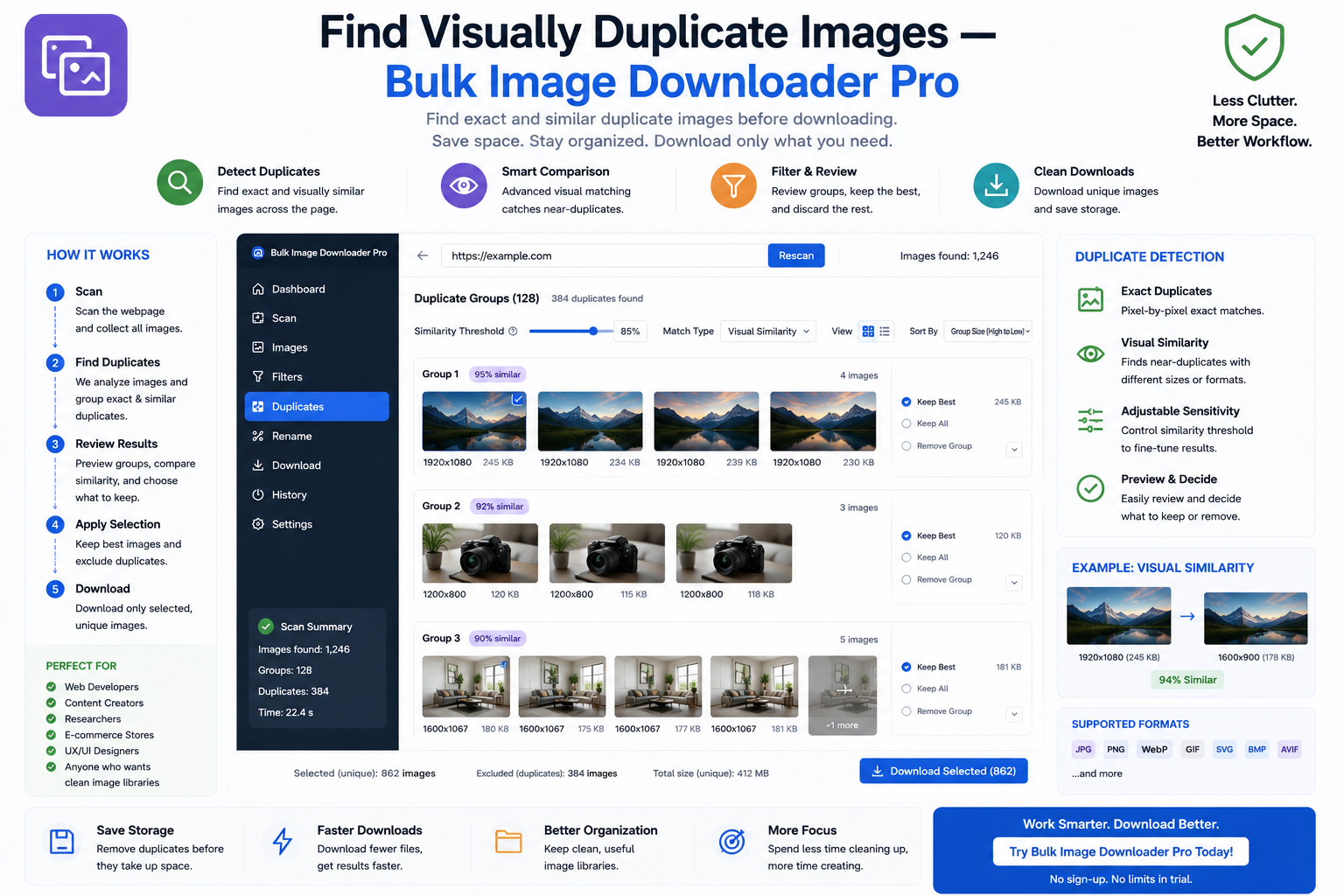Click the Filters funnel icon in sidebar
1344x896 pixels.
[x=258, y=377]
